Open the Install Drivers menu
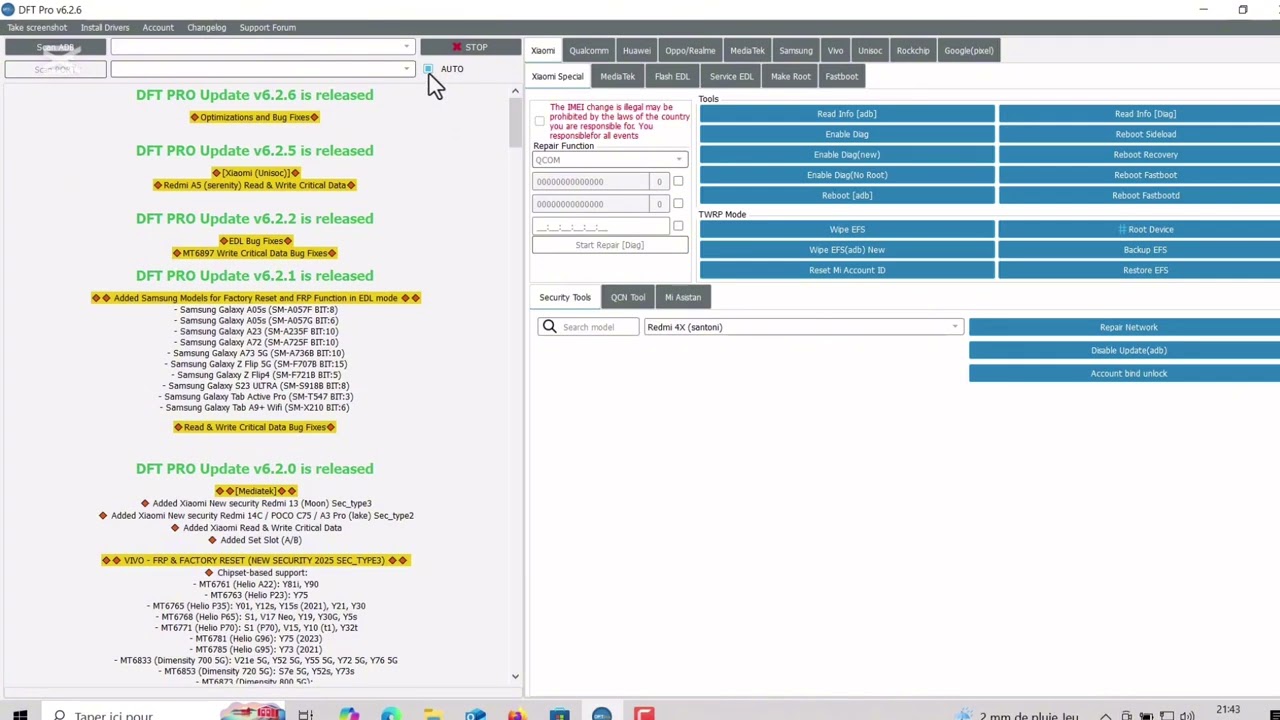This screenshot has height=720, width=1280. click(x=105, y=27)
